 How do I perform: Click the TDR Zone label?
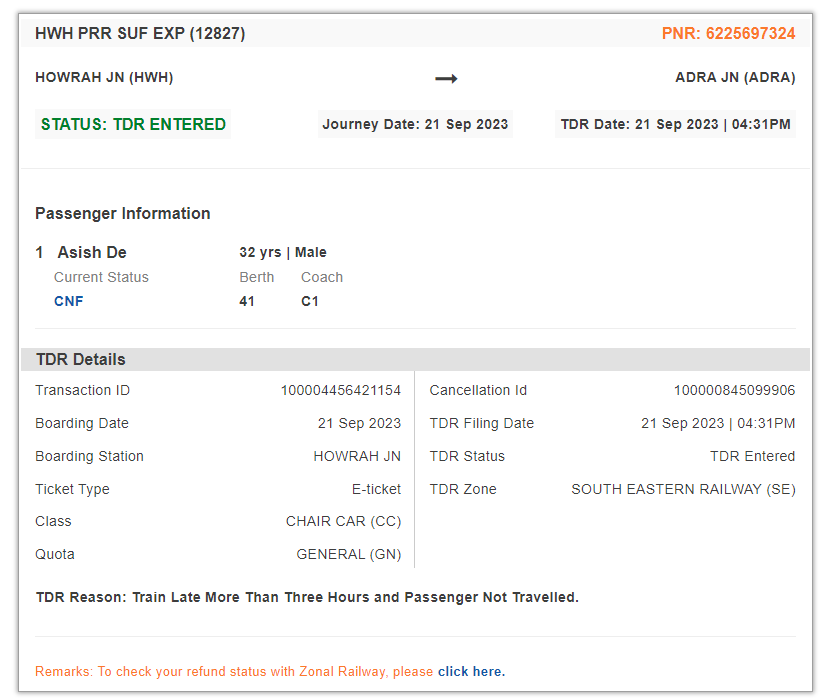[x=463, y=489]
